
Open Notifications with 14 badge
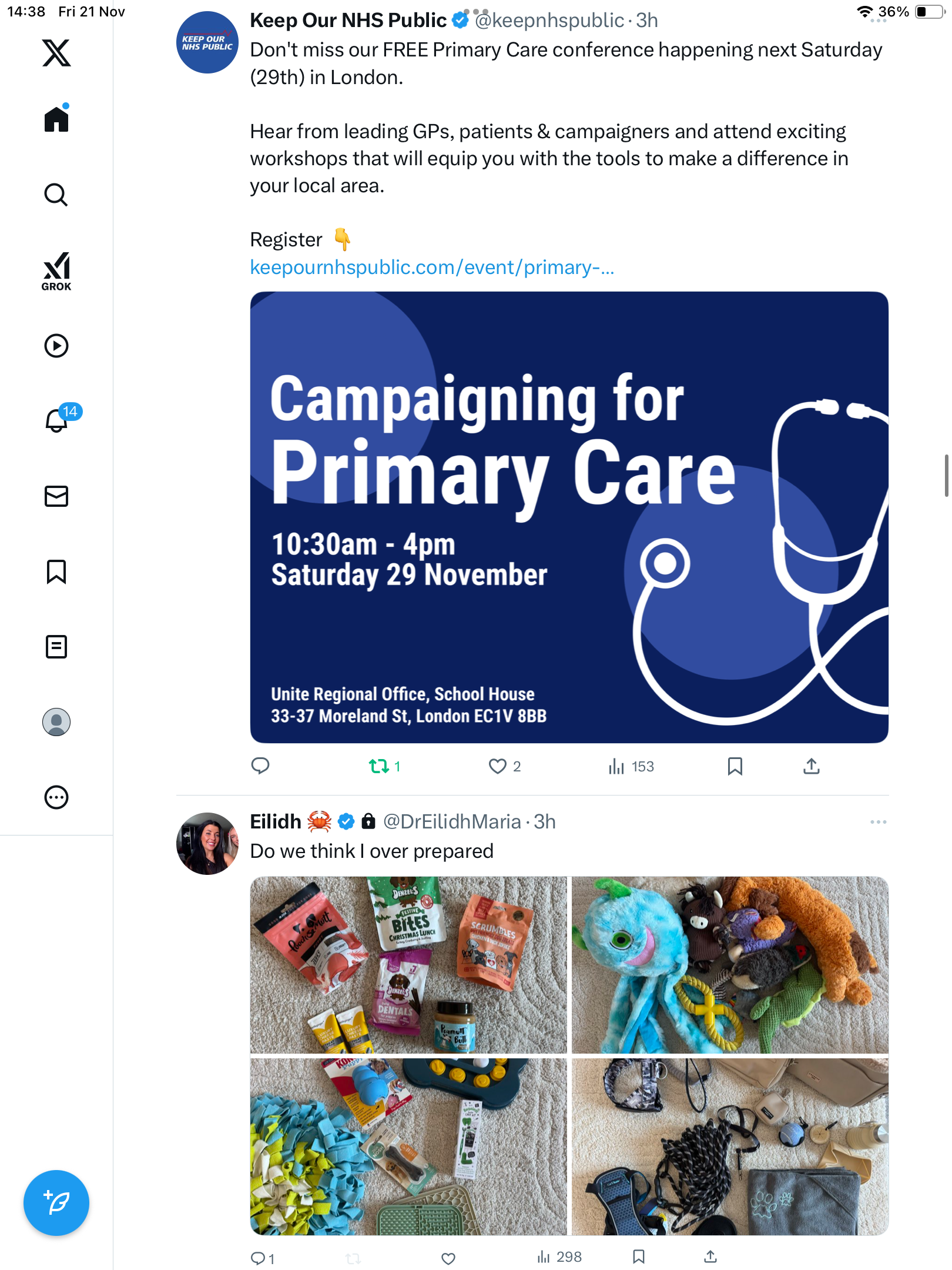(57, 420)
